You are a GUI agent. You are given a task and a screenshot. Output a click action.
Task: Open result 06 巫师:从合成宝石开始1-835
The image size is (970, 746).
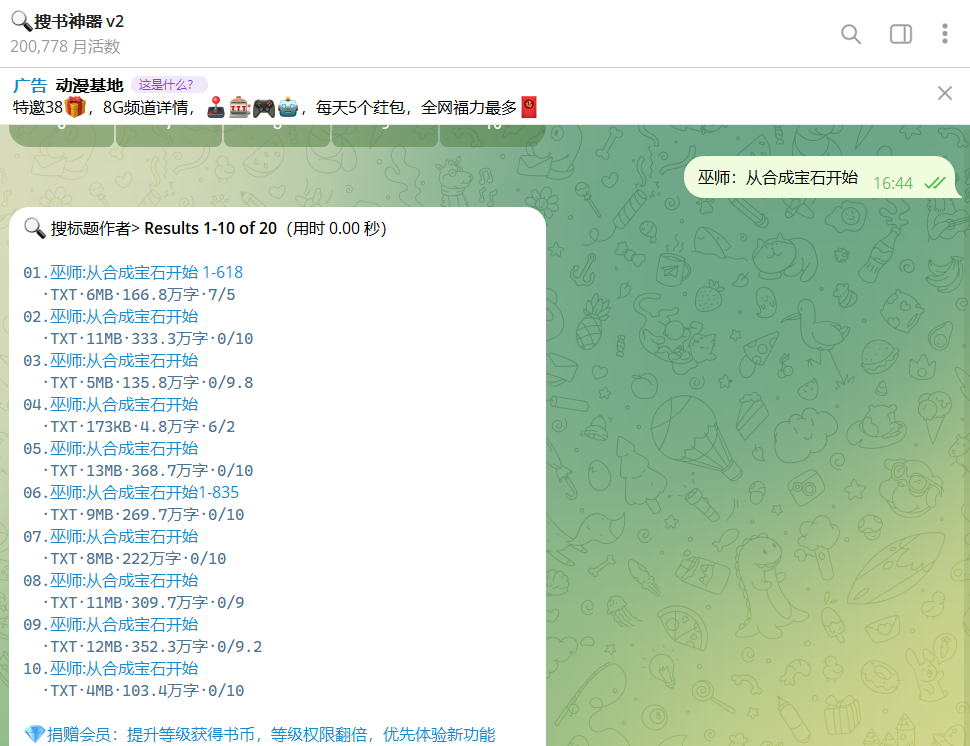144,492
